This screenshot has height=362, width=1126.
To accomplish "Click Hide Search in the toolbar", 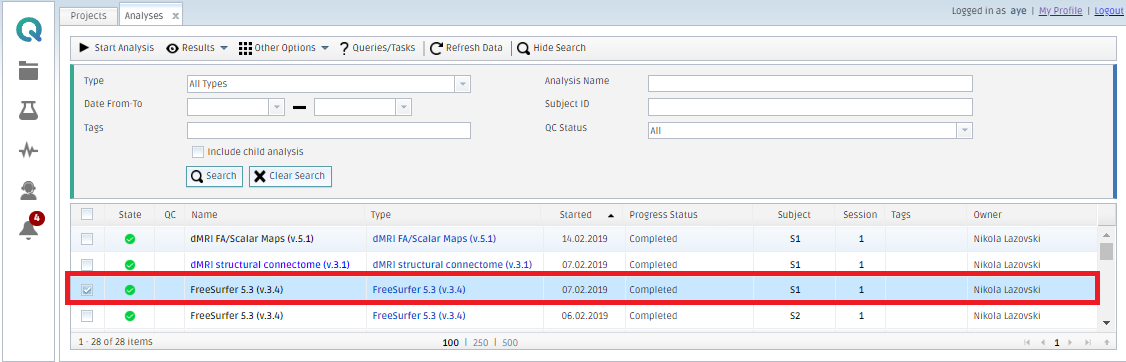I will [552, 48].
